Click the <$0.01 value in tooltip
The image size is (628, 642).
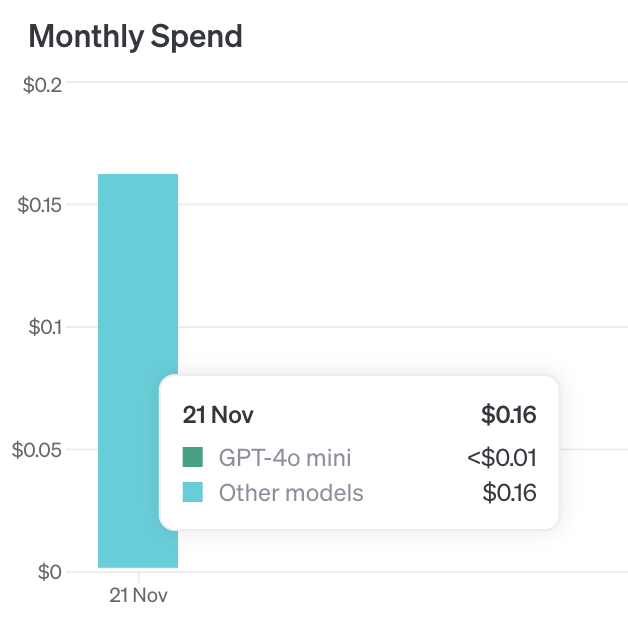(x=501, y=458)
